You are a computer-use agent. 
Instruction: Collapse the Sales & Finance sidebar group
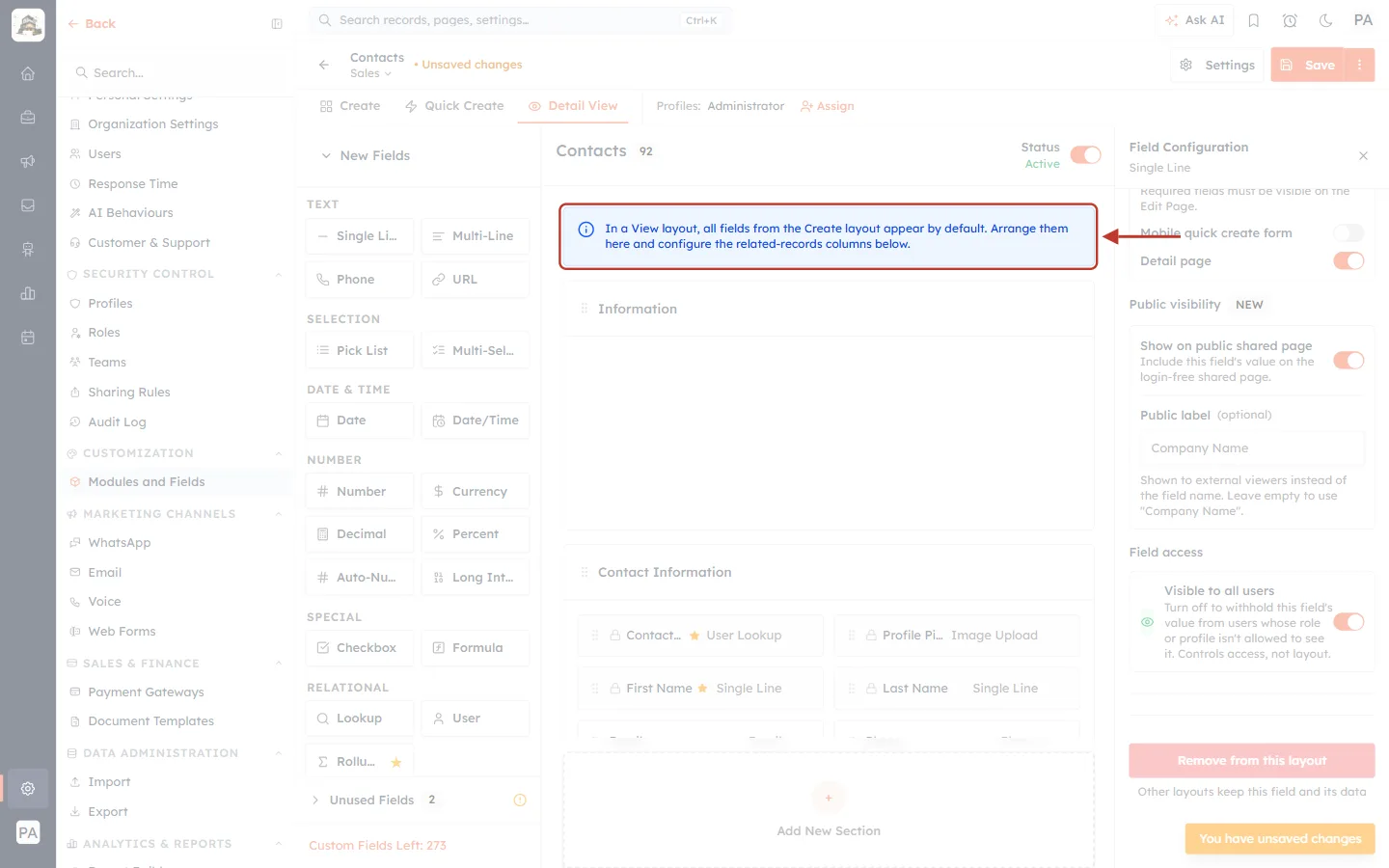[x=279, y=664]
